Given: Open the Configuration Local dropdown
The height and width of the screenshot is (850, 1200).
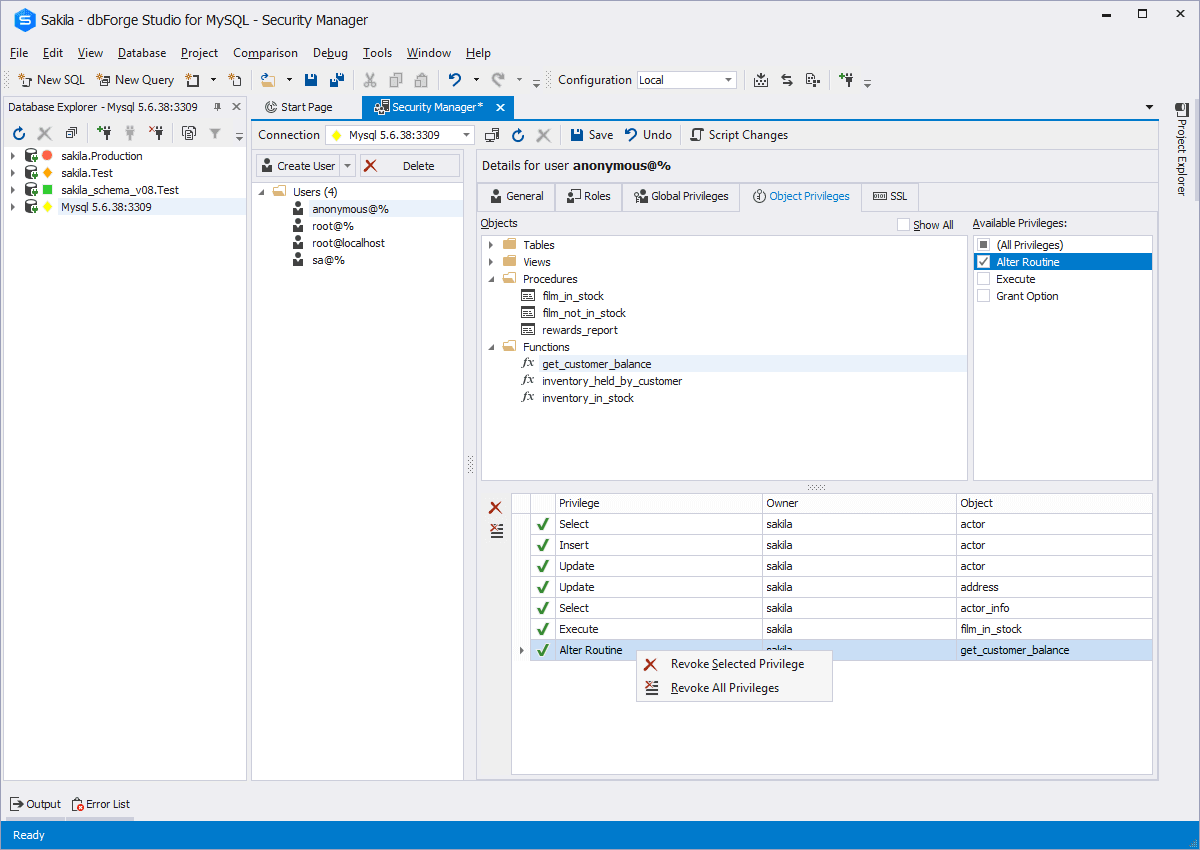Looking at the screenshot, I should pos(728,80).
